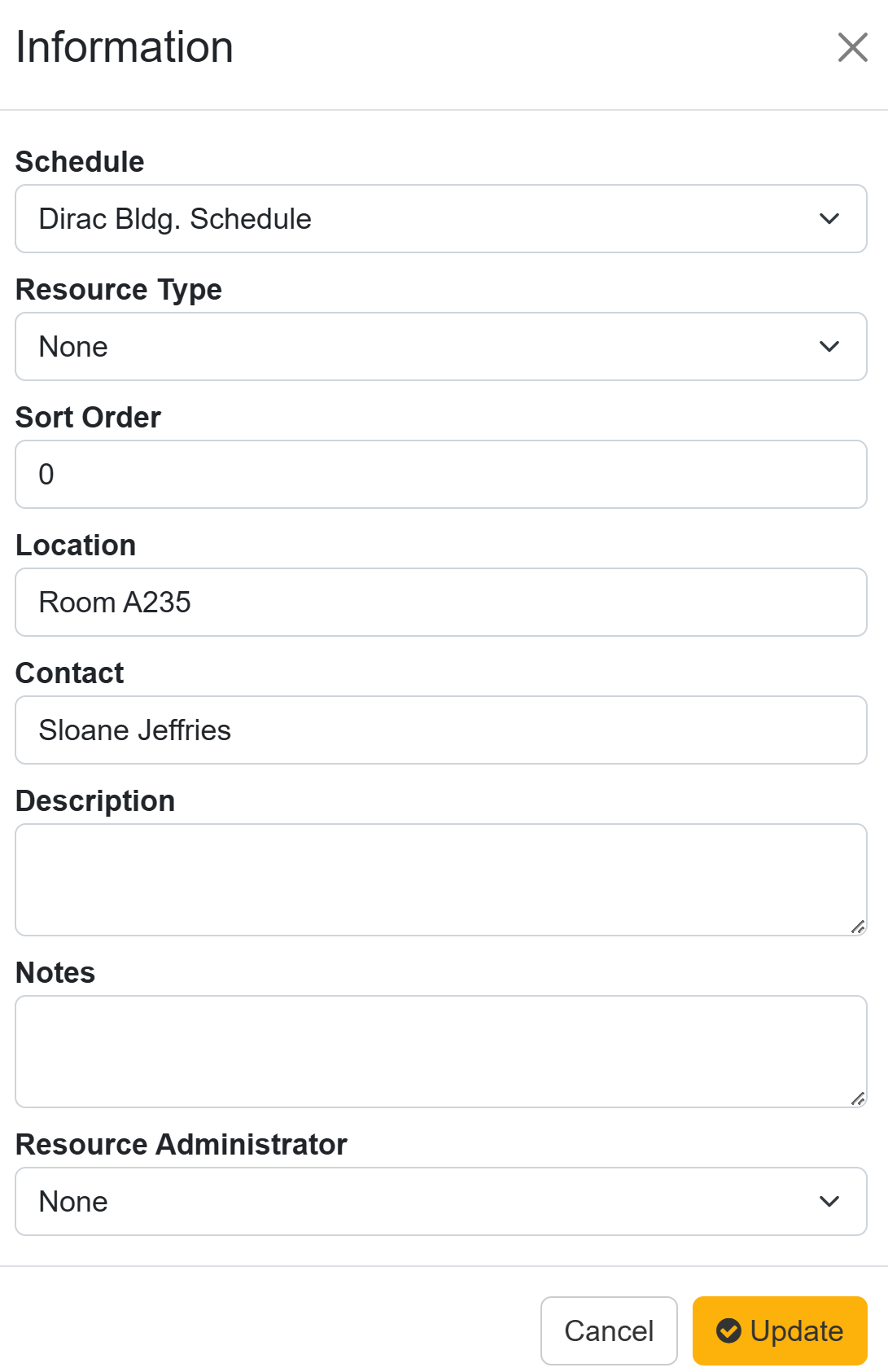The width and height of the screenshot is (888, 1372).
Task: Open the Schedule dropdown showing Dirac Bldg. Schedule
Action: (x=440, y=219)
